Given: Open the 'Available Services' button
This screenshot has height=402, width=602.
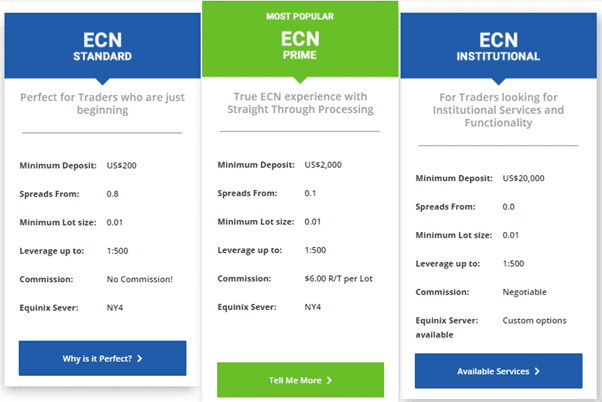Looking at the screenshot, I should (x=498, y=371).
